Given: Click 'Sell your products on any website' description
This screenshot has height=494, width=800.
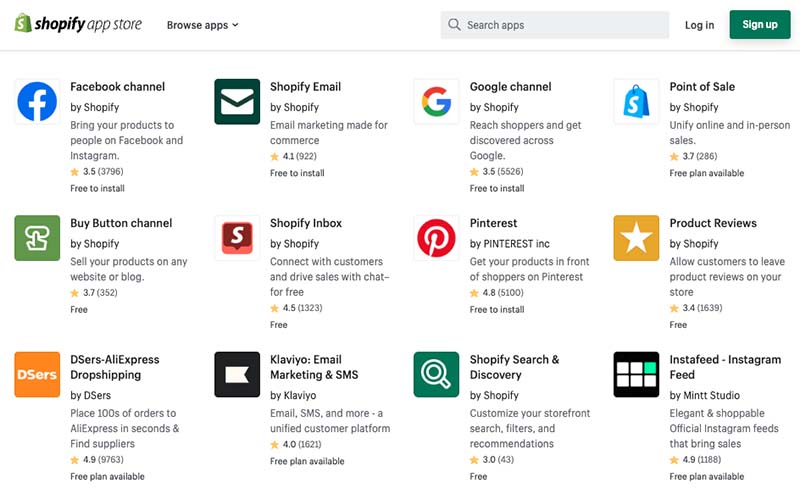Looking at the screenshot, I should (x=129, y=269).
